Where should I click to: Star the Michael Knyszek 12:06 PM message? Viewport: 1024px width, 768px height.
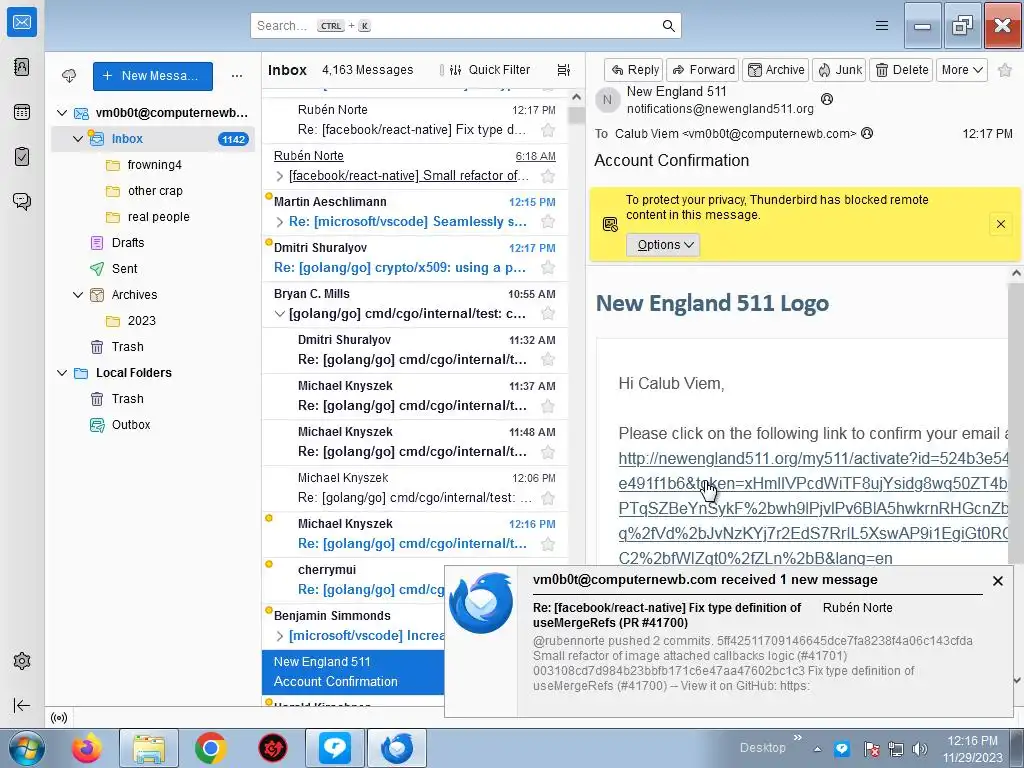(x=548, y=498)
